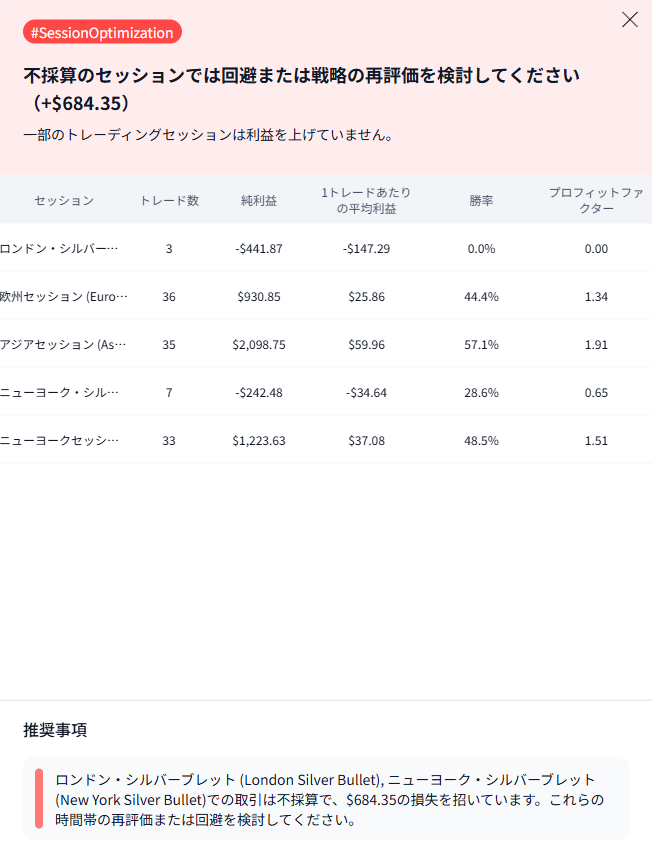Click net profit value $2,098.75

pyautogui.click(x=259, y=344)
